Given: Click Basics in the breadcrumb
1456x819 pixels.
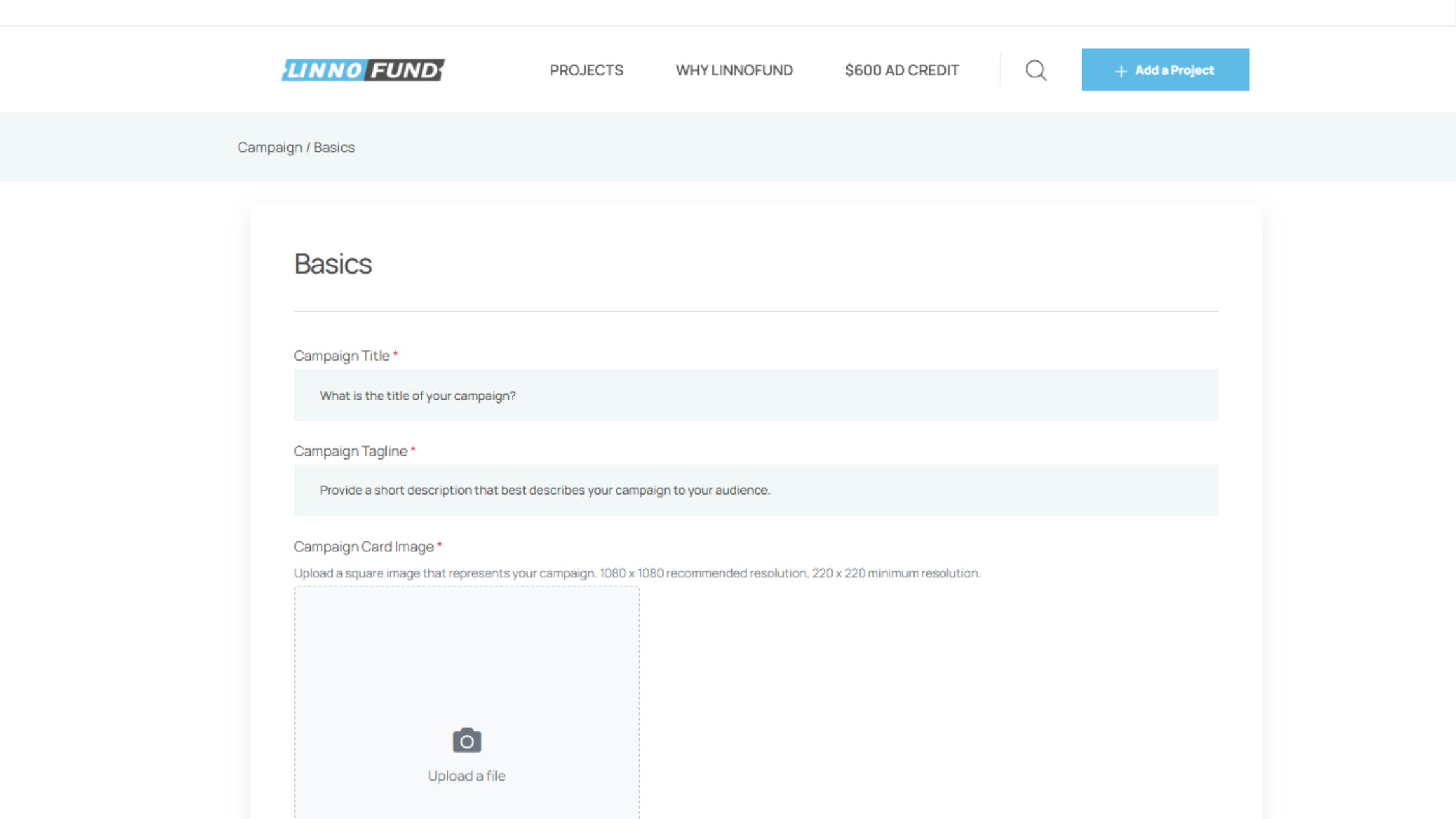Looking at the screenshot, I should pyautogui.click(x=334, y=148).
